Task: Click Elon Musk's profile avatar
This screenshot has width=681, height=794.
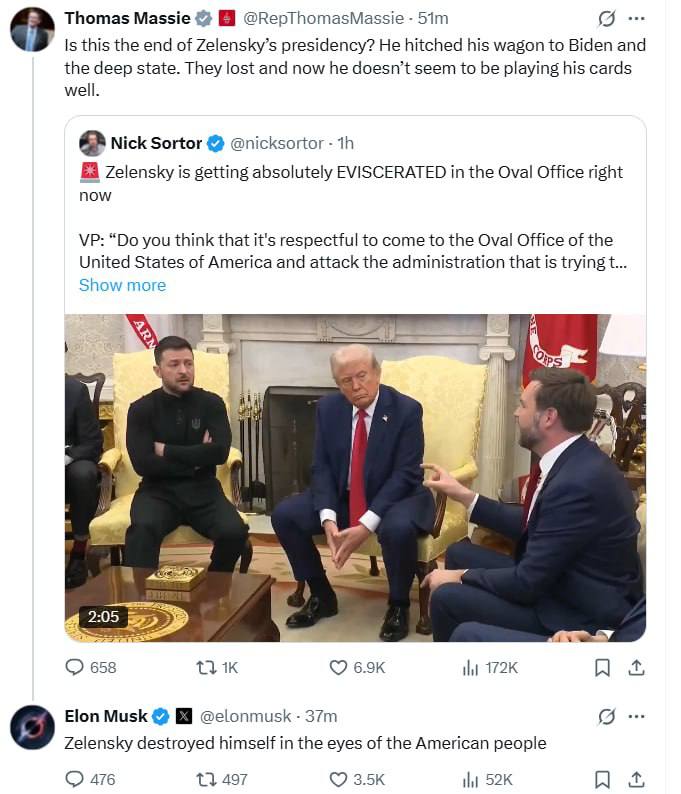Action: click(32, 727)
